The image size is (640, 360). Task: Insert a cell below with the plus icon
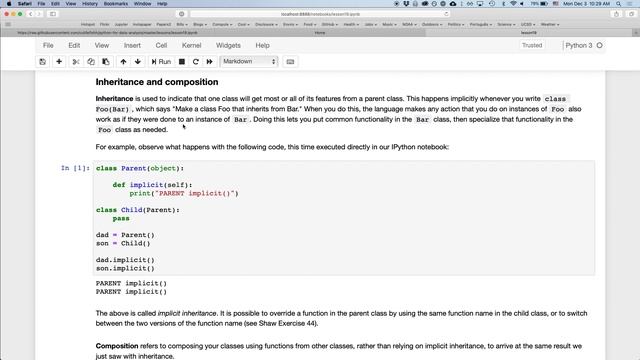(x=59, y=62)
